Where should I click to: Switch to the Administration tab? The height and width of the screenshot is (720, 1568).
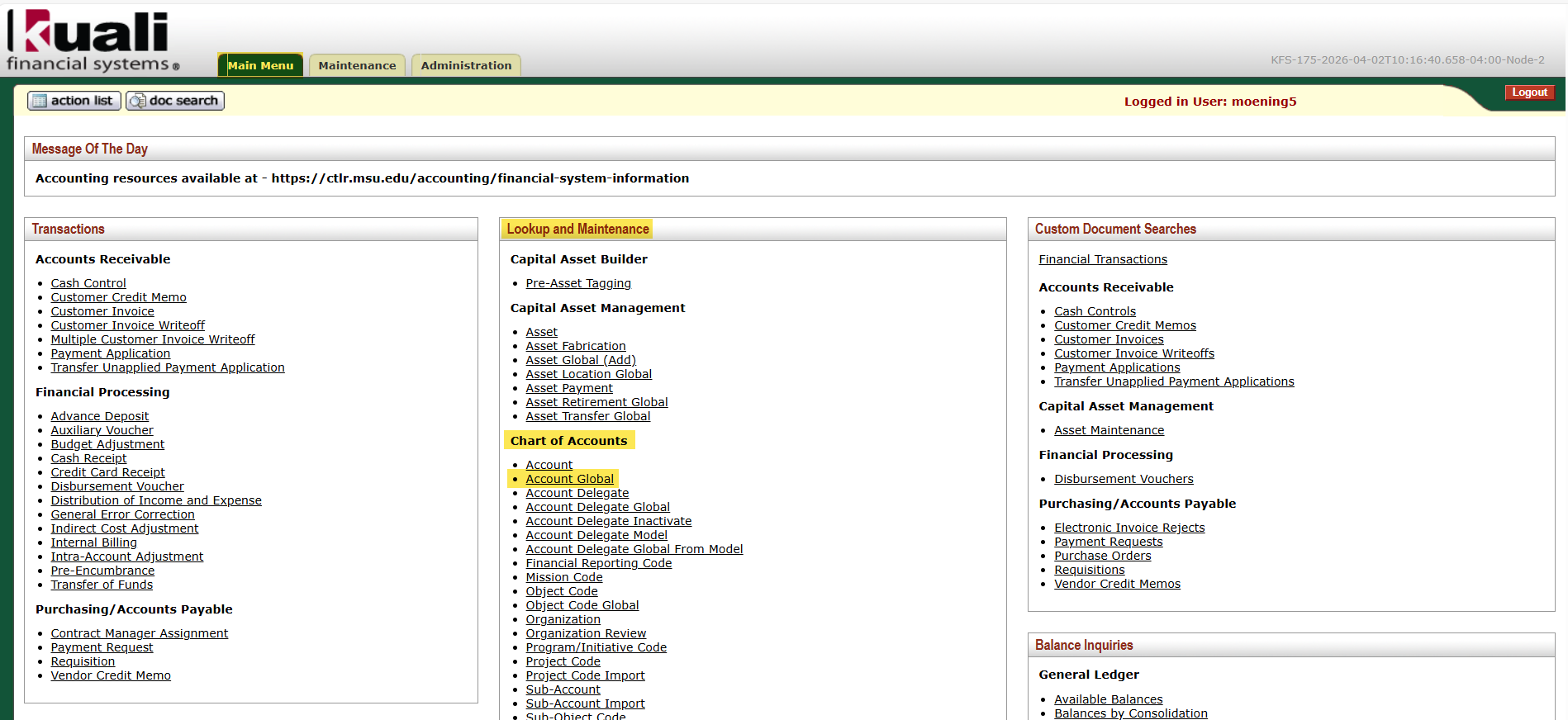point(466,65)
